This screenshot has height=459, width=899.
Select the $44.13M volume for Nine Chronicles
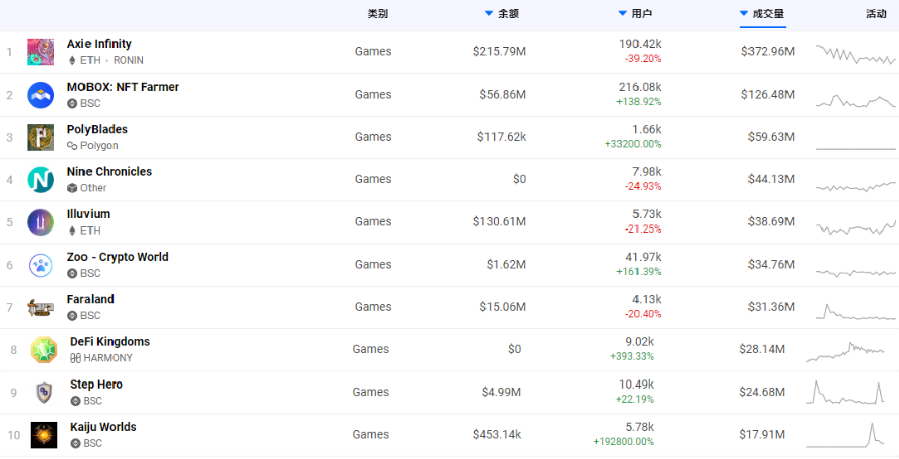(x=771, y=179)
